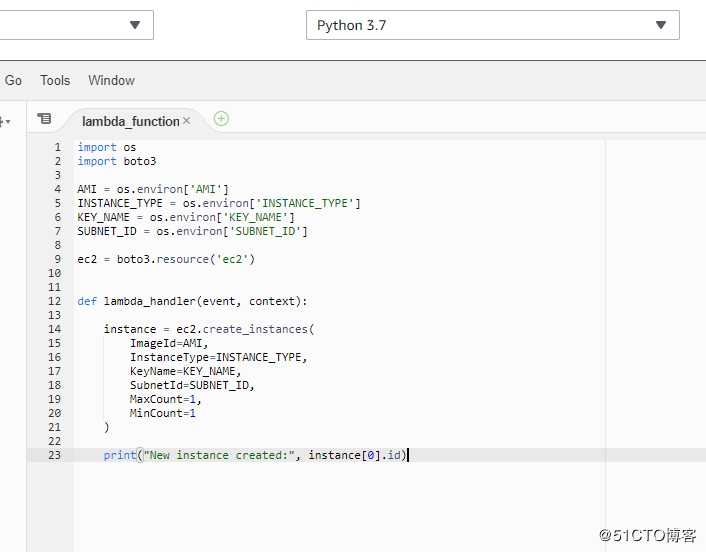Click the SubnetId=SUBNET_ID argument
This screenshot has height=552, width=706.
(x=192, y=385)
